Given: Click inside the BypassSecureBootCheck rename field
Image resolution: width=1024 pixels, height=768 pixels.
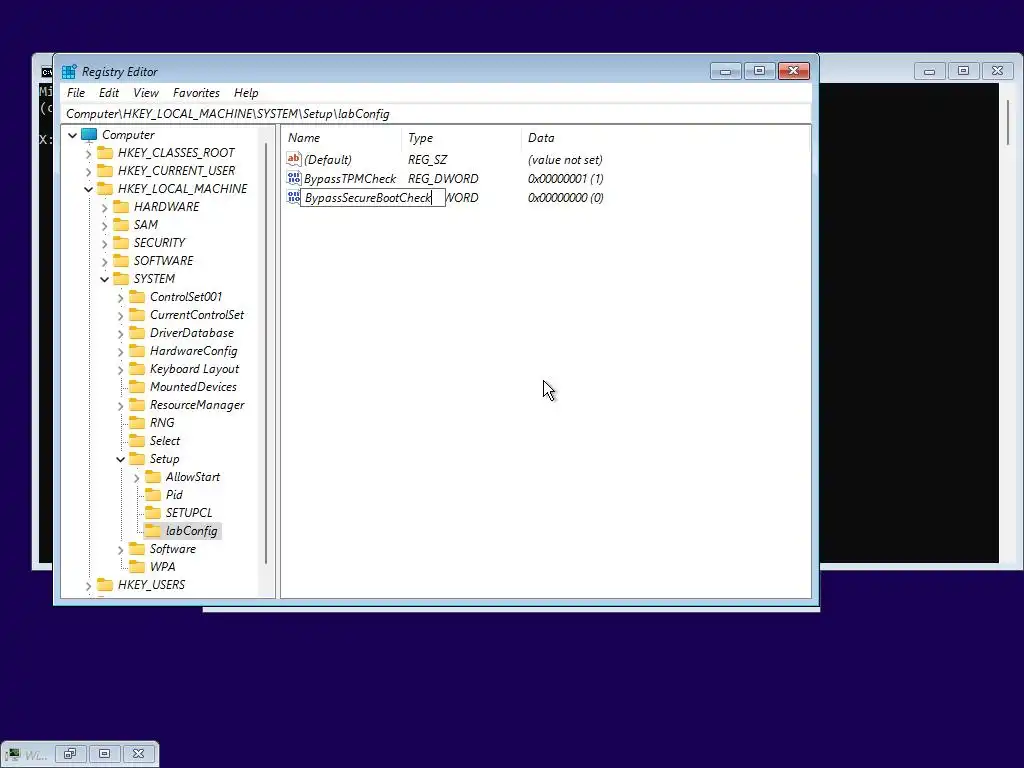Looking at the screenshot, I should [372, 198].
